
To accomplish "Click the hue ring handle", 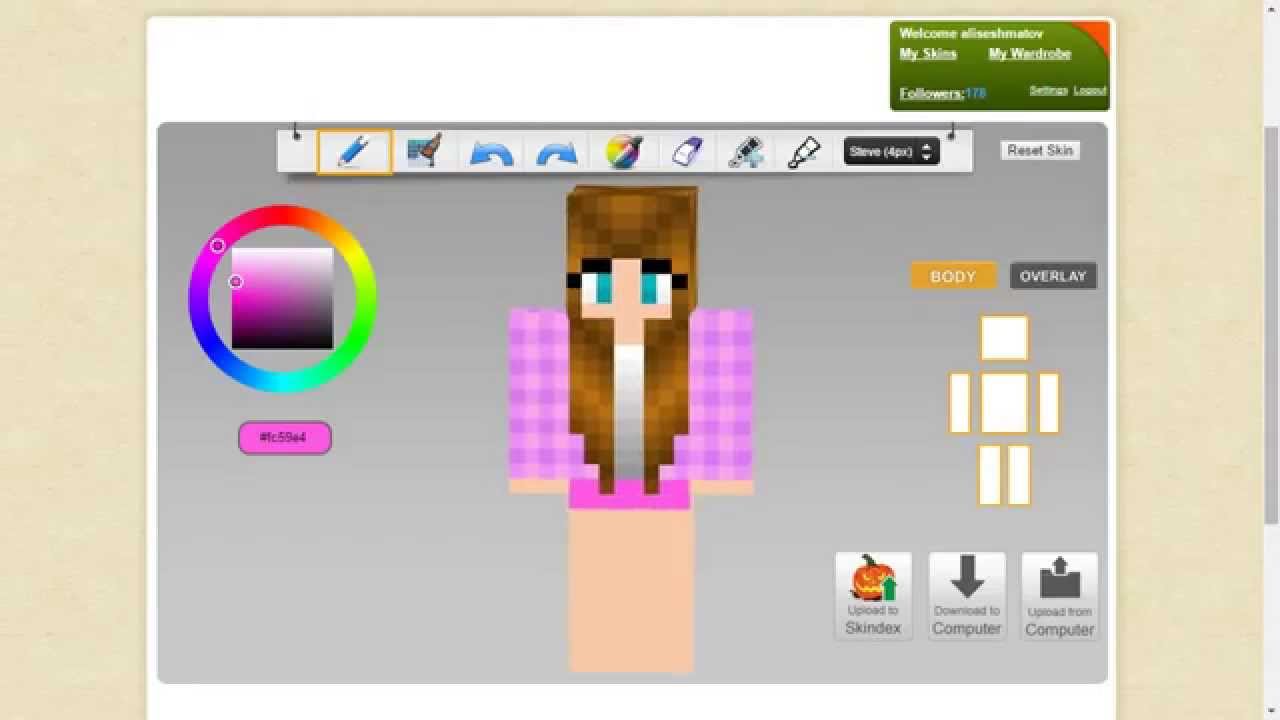I will [217, 245].
